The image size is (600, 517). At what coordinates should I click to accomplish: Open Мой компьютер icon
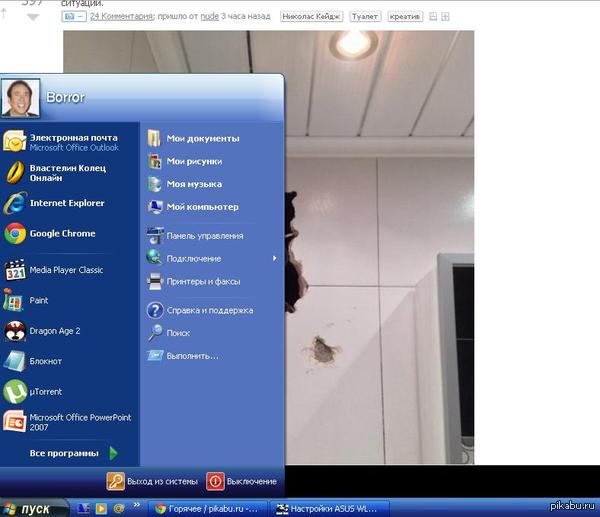[x=155, y=207]
